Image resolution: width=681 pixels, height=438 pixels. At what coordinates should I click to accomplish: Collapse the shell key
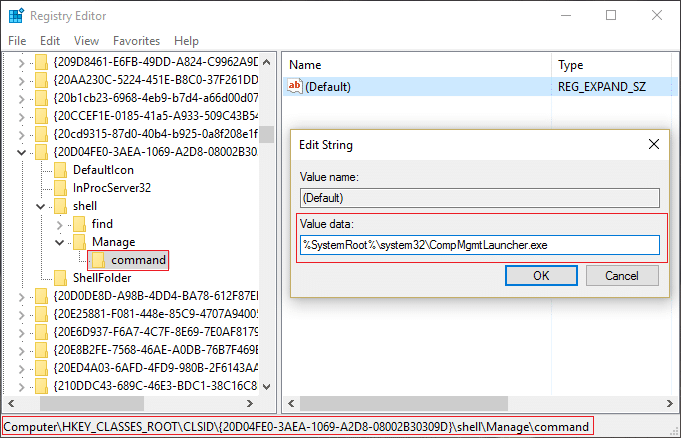(x=40, y=206)
